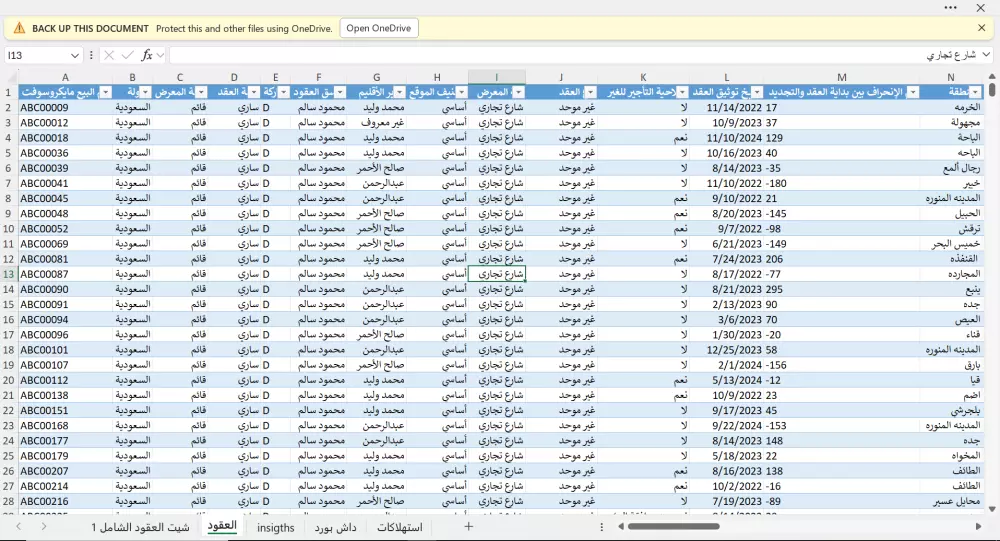Open the استهلاكات sheet tab

399,527
